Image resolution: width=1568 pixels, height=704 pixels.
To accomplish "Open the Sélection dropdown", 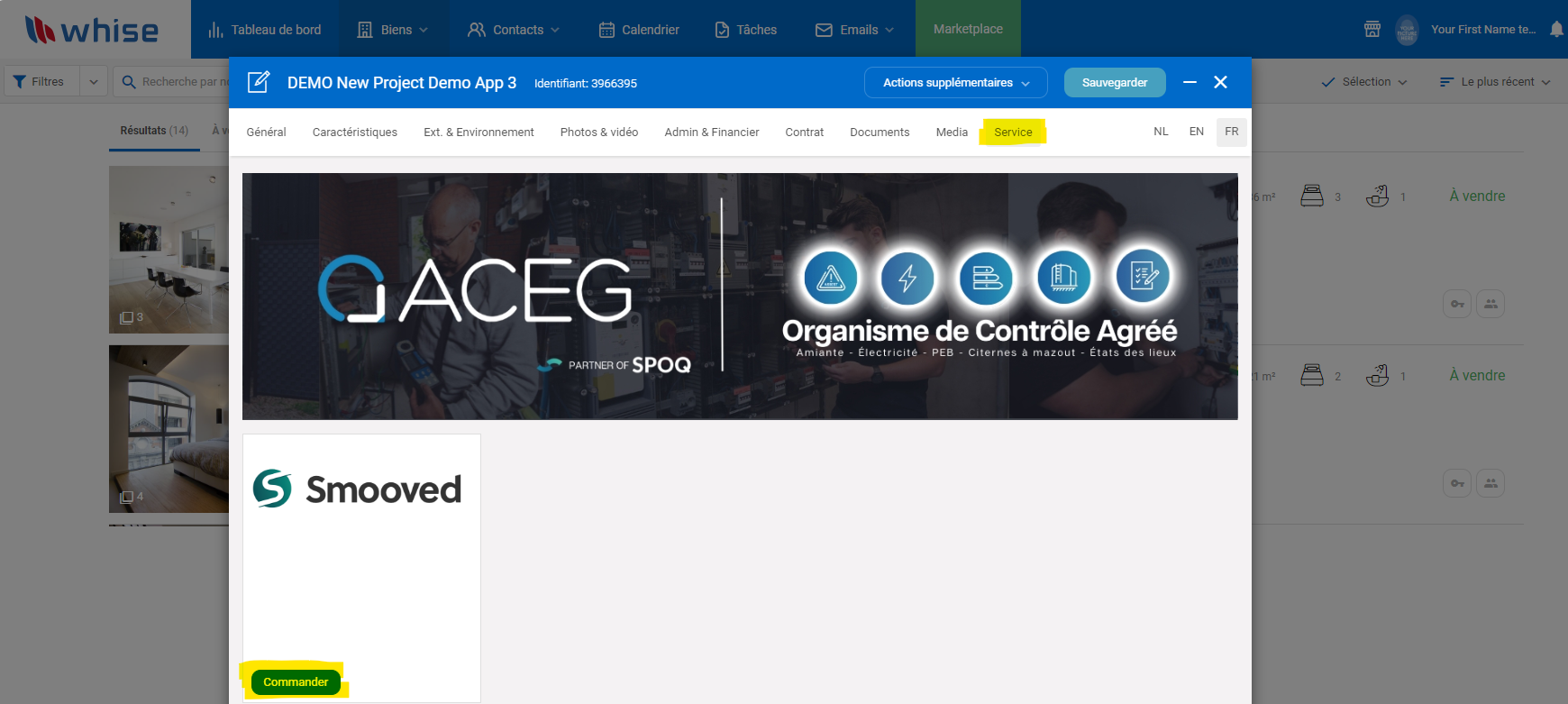I will (1363, 81).
